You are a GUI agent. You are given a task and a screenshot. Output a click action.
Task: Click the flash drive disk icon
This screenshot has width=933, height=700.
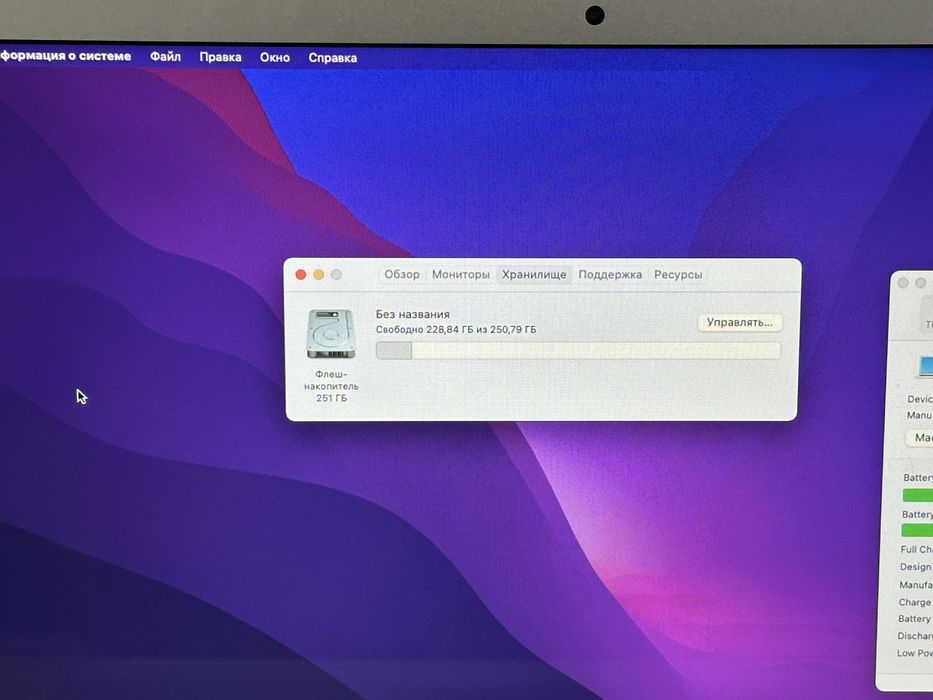coord(331,334)
